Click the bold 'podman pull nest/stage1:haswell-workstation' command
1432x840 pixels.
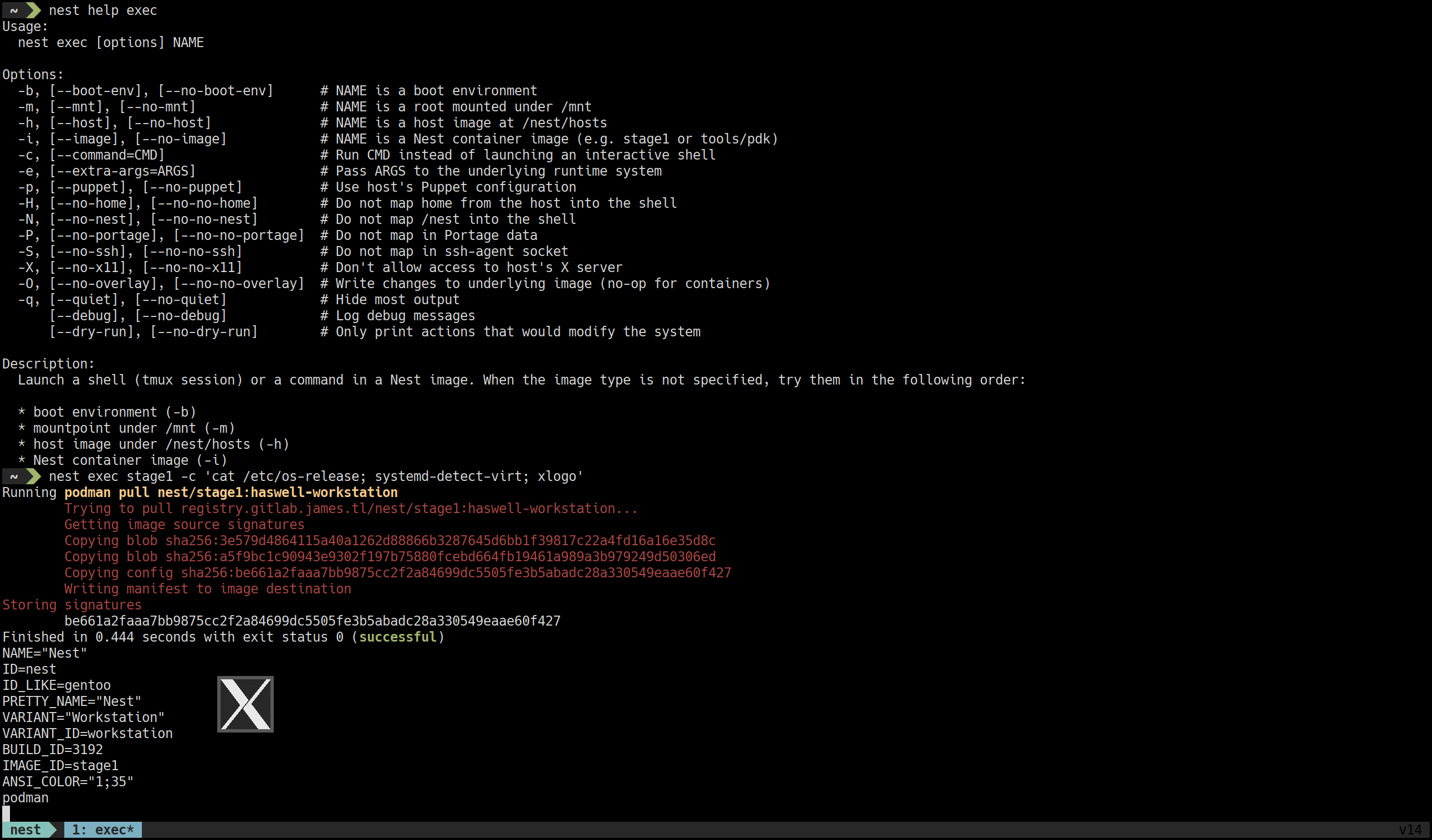click(231, 492)
